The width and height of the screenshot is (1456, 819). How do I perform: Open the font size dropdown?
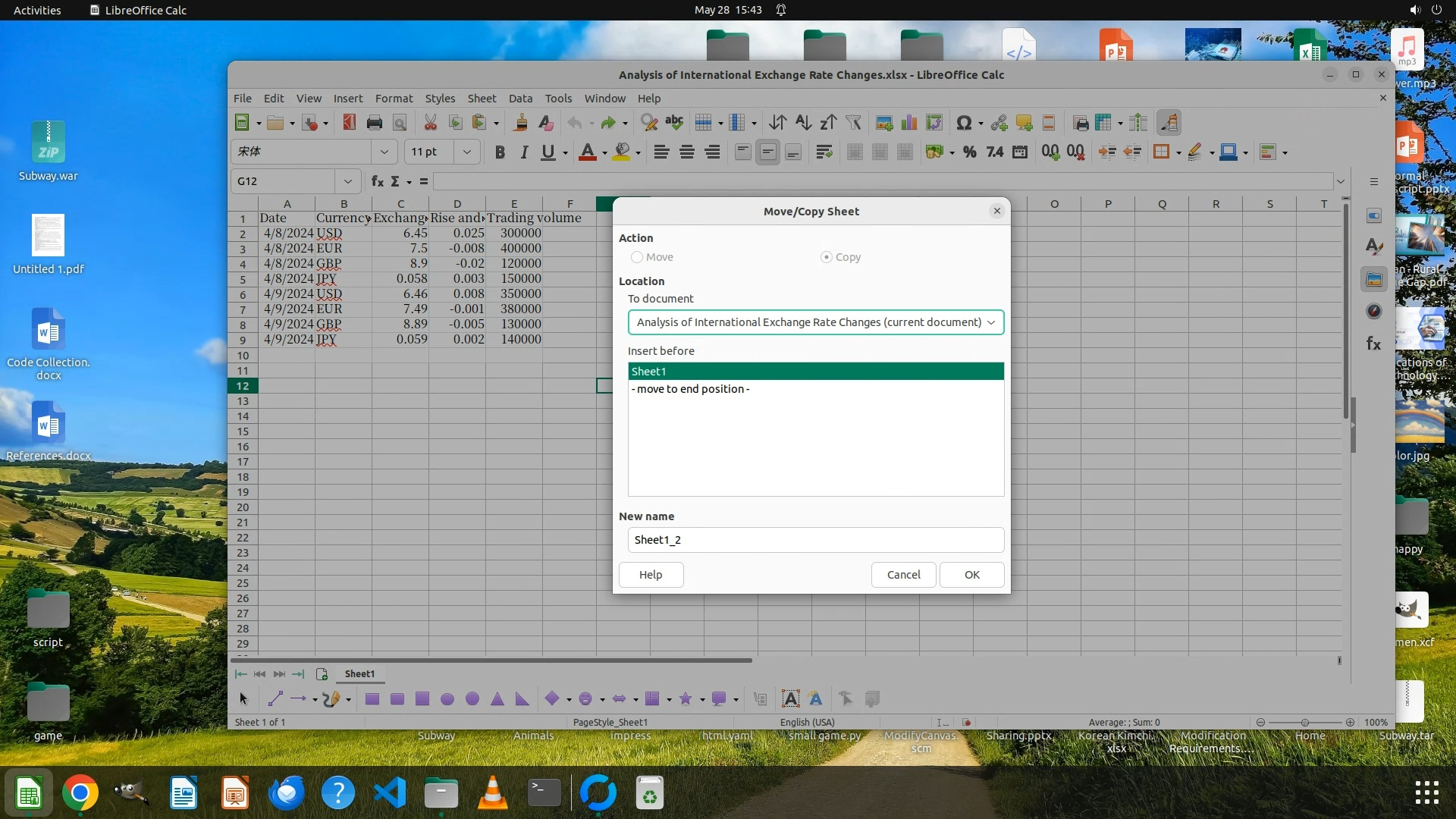tap(467, 152)
